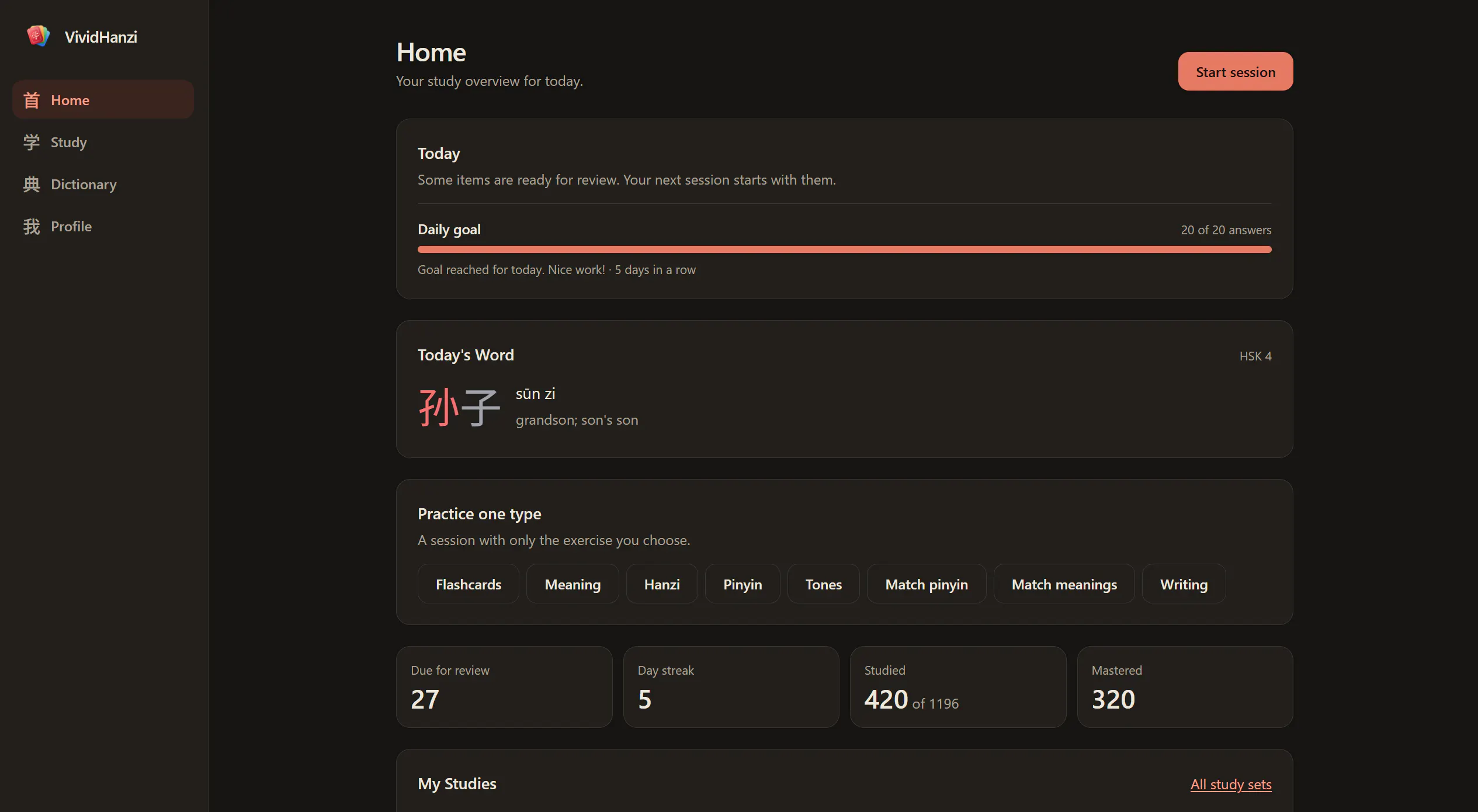Click the 典 Dictionary sidebar icon
Screen dimensions: 1478x812
pos(32,185)
